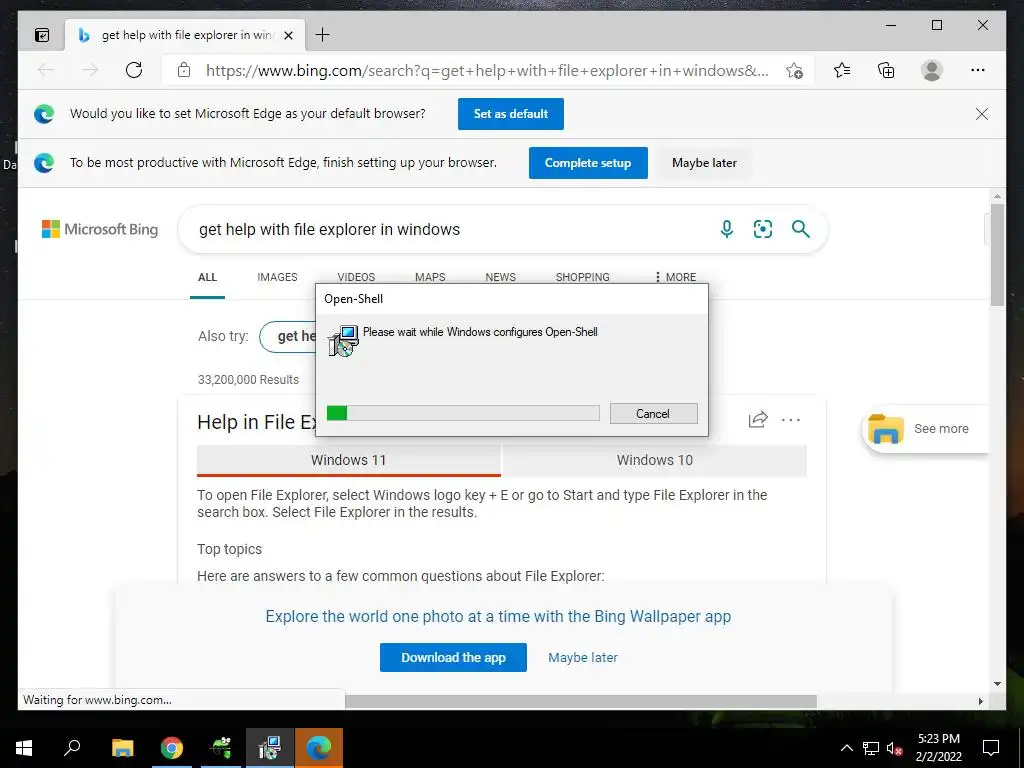Decline wallpaper app with Maybe later
1024x768 pixels.
tap(583, 658)
